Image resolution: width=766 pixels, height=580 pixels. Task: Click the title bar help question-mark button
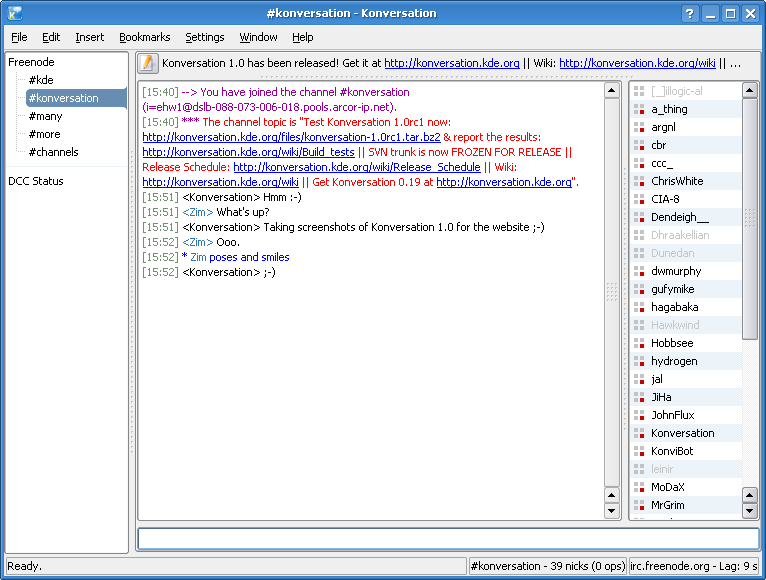pos(690,13)
